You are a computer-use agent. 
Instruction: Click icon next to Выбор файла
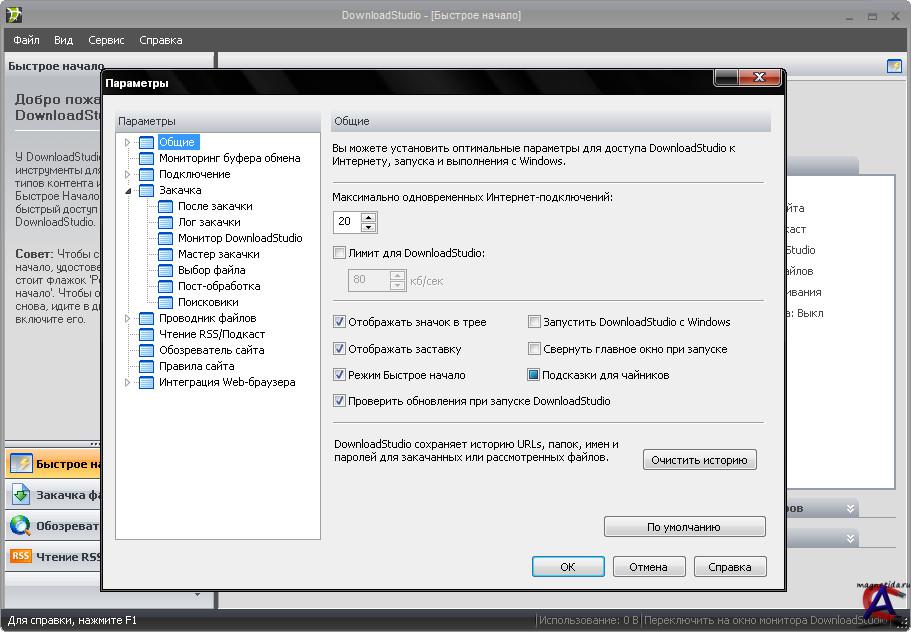click(x=166, y=270)
